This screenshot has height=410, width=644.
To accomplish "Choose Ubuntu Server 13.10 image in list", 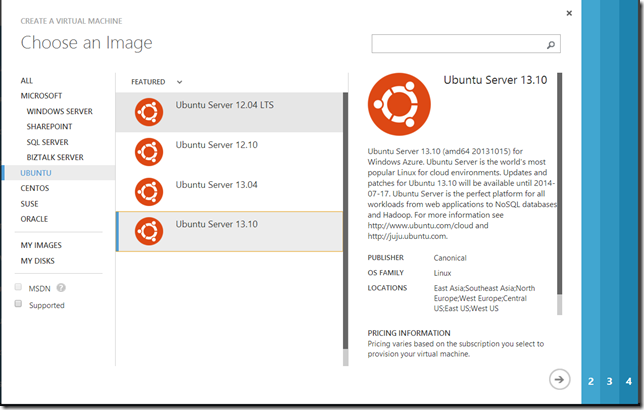I will 229,231.
